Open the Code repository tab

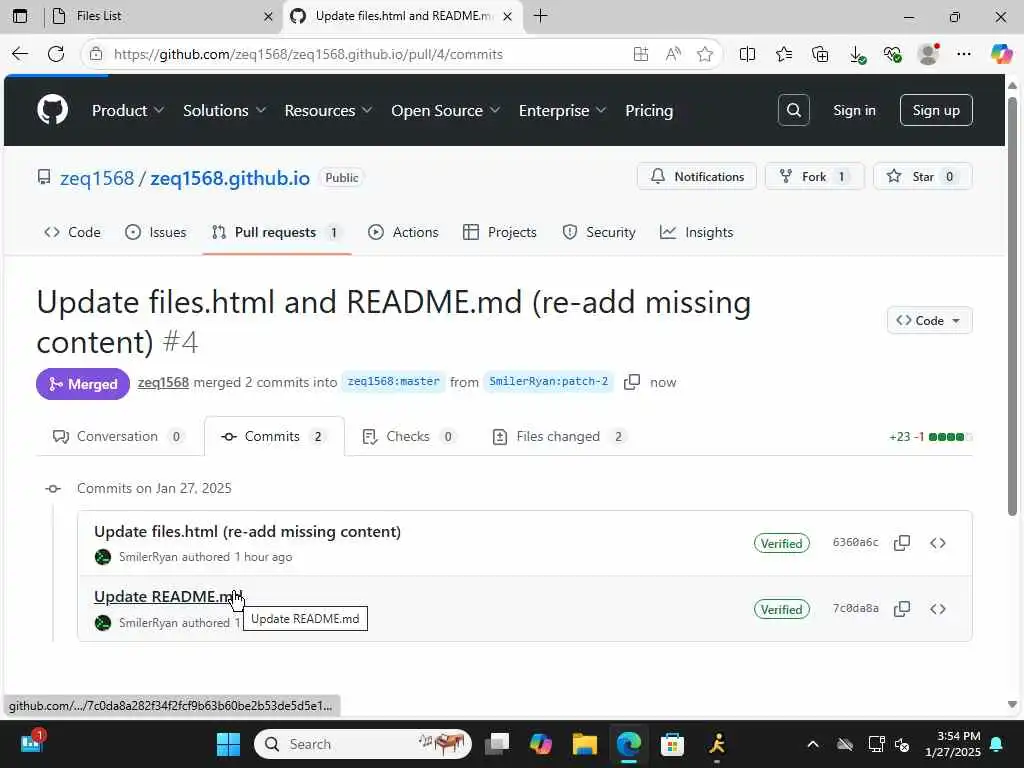tap(72, 232)
